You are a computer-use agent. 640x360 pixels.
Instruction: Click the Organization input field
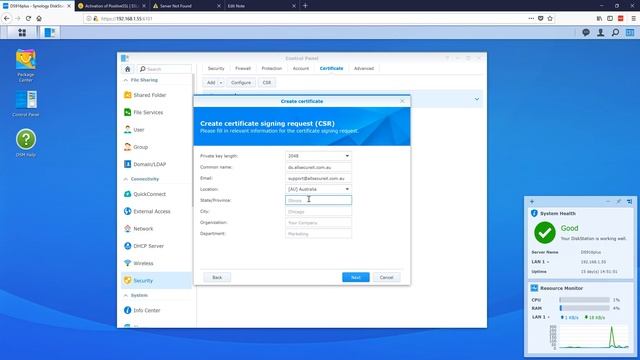pos(318,222)
